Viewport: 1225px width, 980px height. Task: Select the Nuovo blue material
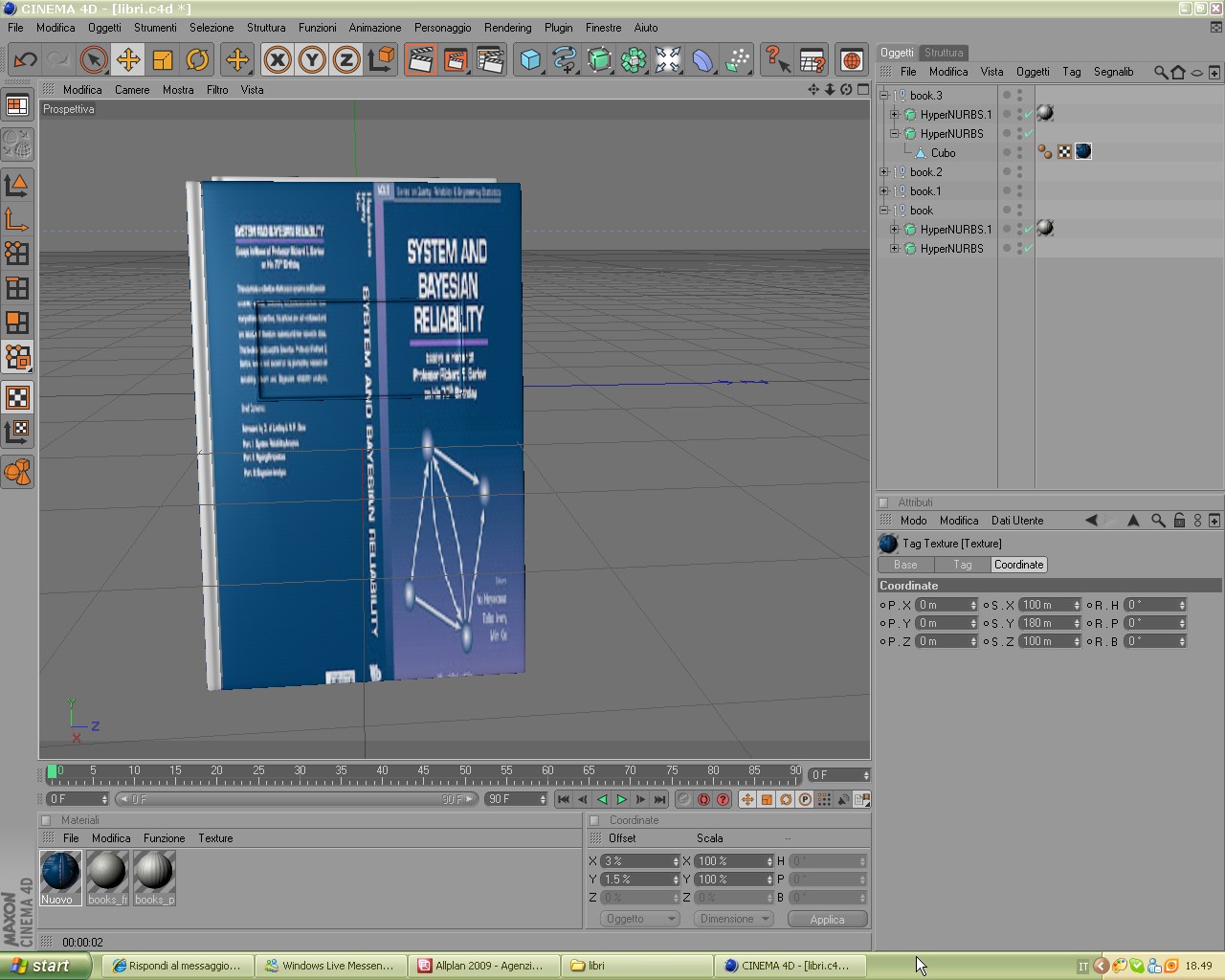pyautogui.click(x=60, y=878)
